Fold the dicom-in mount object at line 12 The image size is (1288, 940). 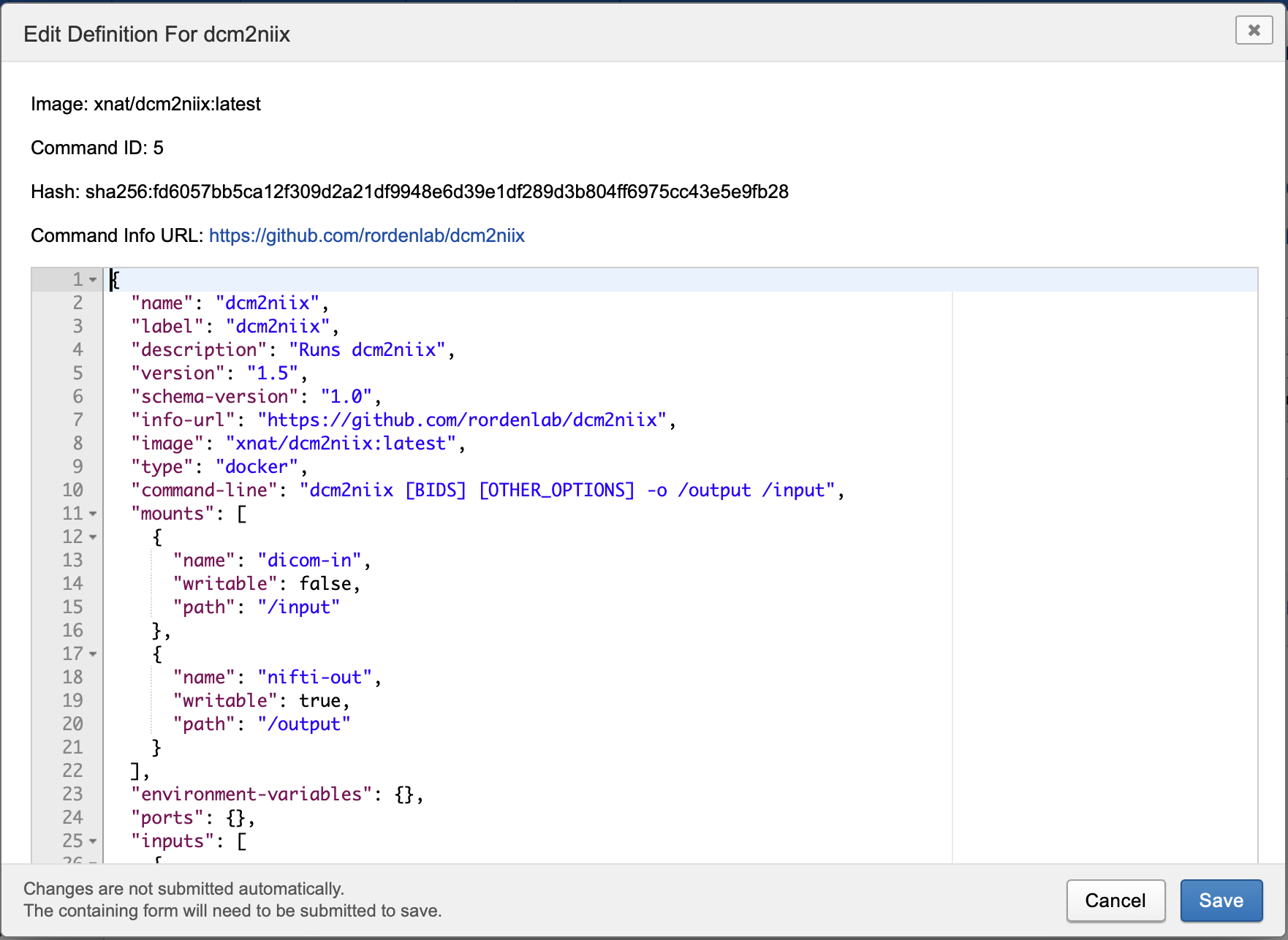pos(93,537)
